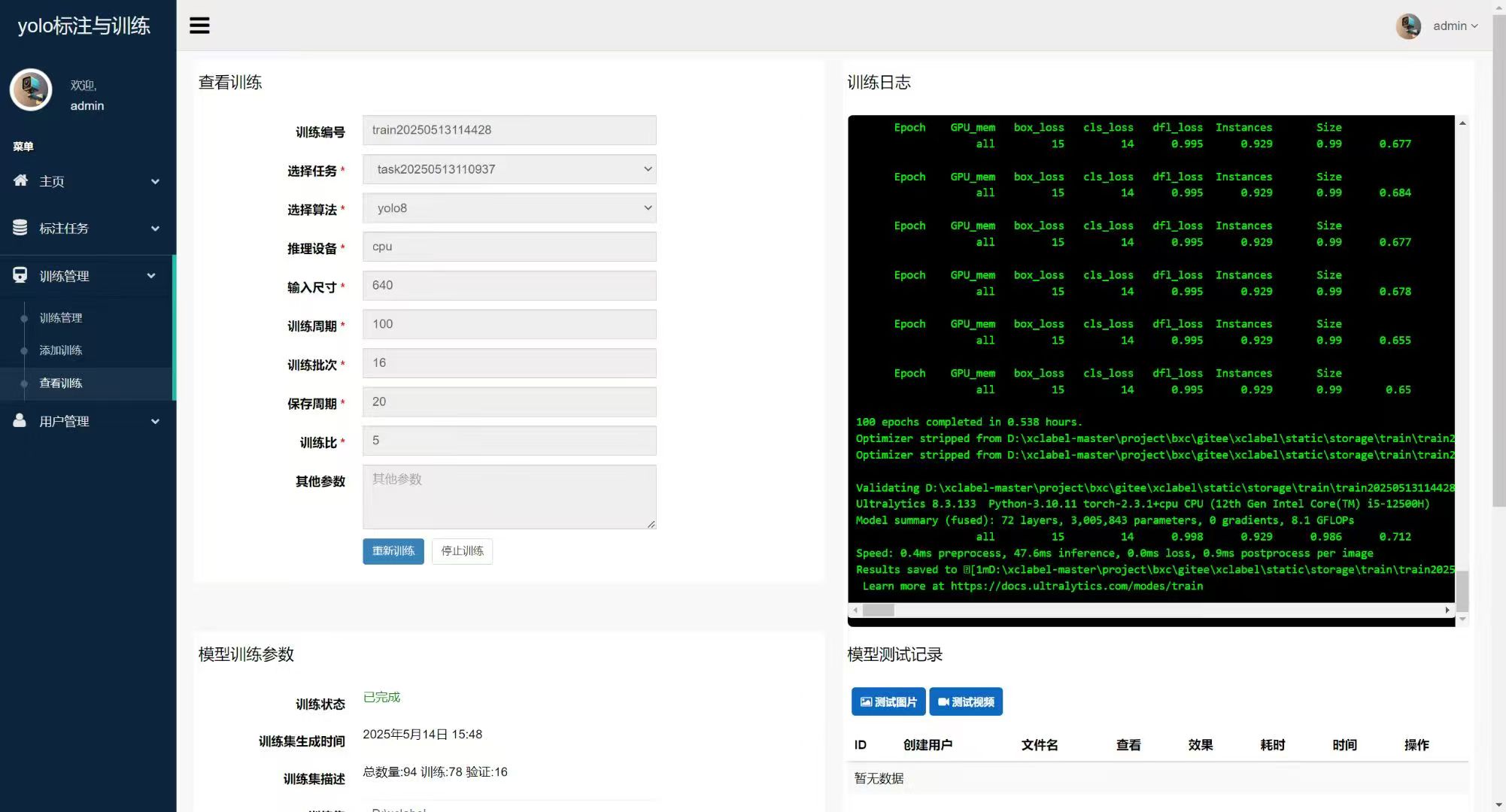The height and width of the screenshot is (812, 1506).
Task: Select 训练管理 submenu item in sidebar
Action: tap(61, 317)
